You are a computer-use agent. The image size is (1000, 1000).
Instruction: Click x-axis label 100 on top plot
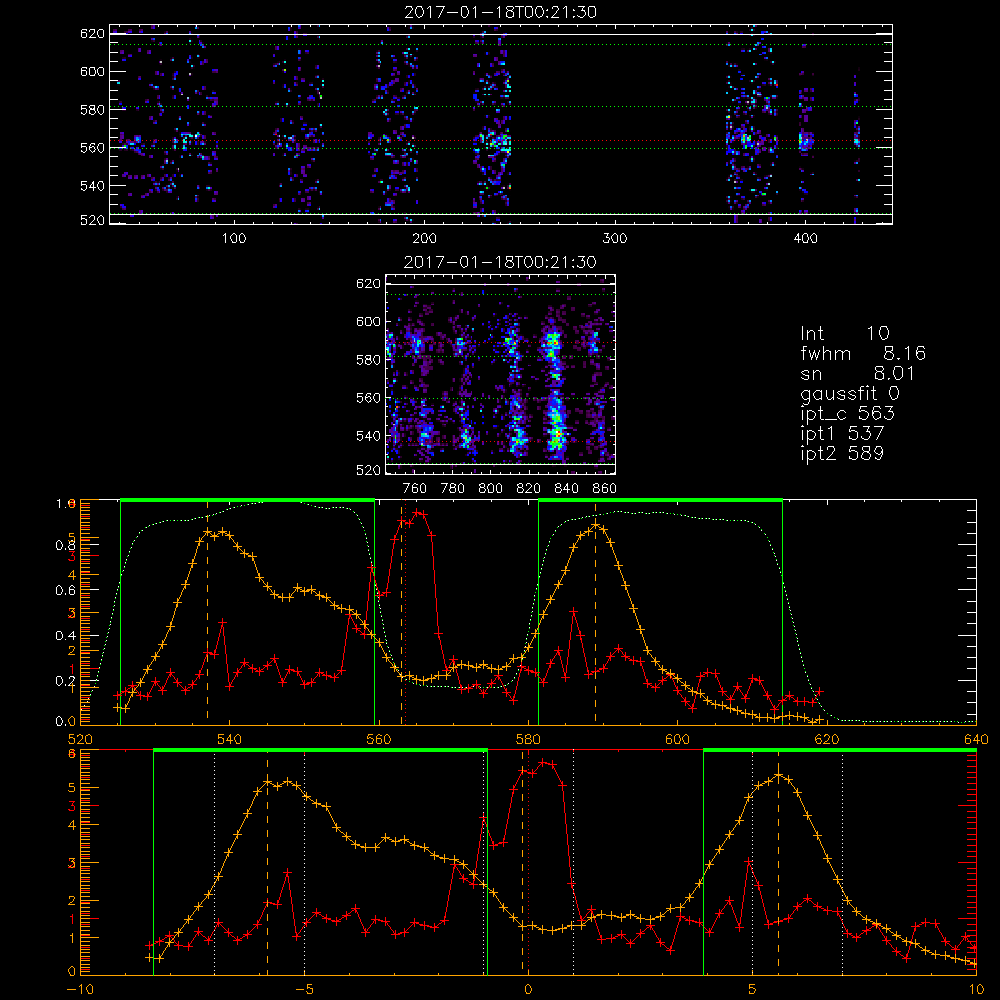click(234, 239)
